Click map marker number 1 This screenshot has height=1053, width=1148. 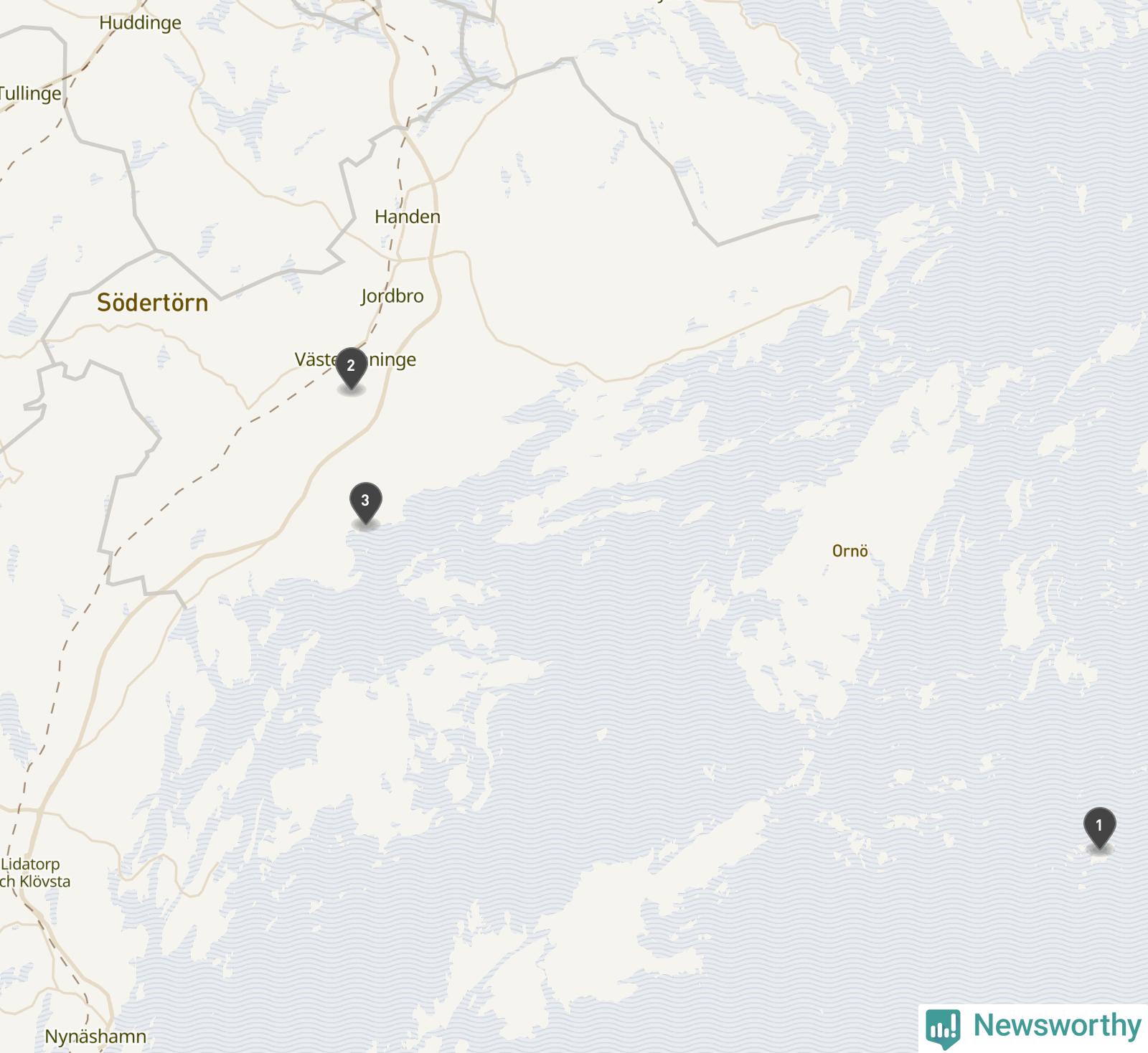tap(1099, 828)
